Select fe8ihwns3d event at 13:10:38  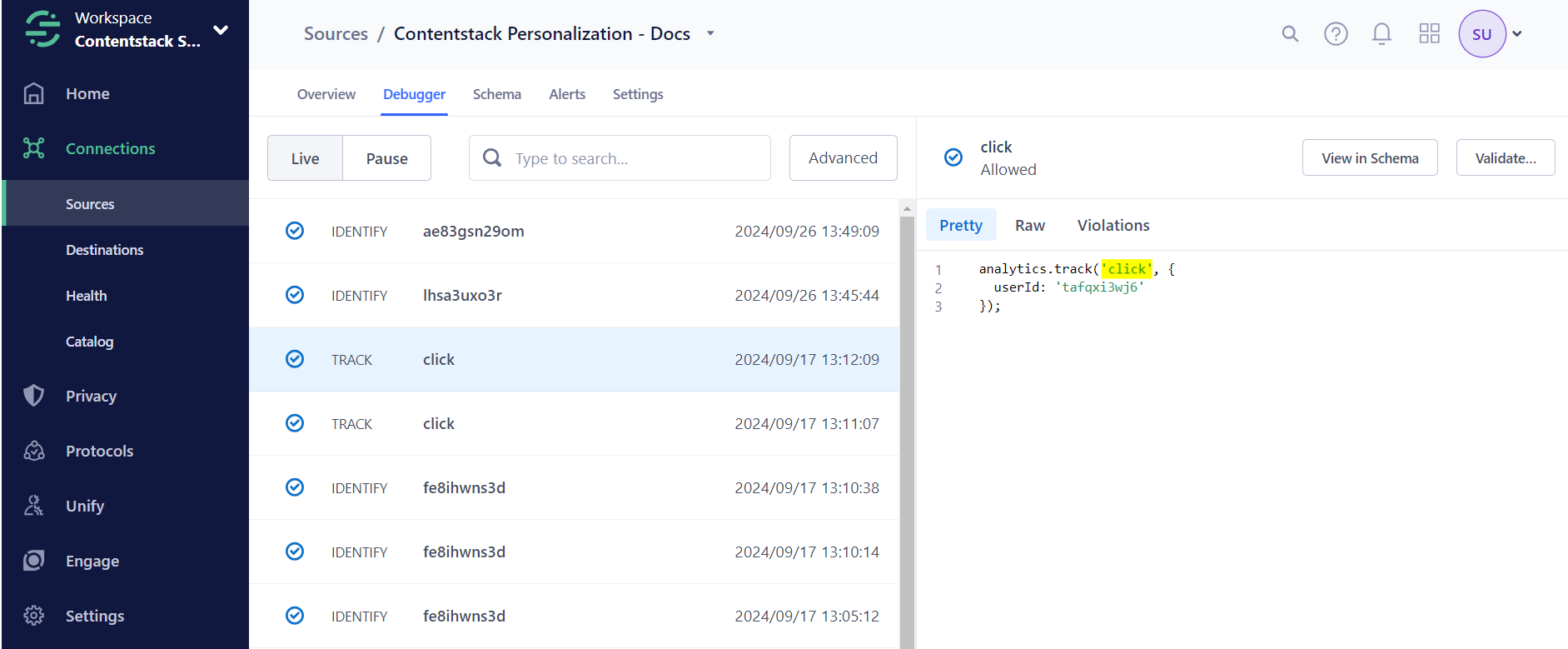pyautogui.click(x=574, y=487)
